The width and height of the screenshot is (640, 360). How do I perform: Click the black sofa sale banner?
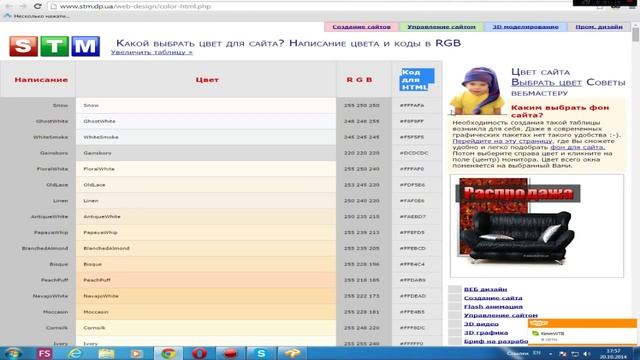(537, 226)
